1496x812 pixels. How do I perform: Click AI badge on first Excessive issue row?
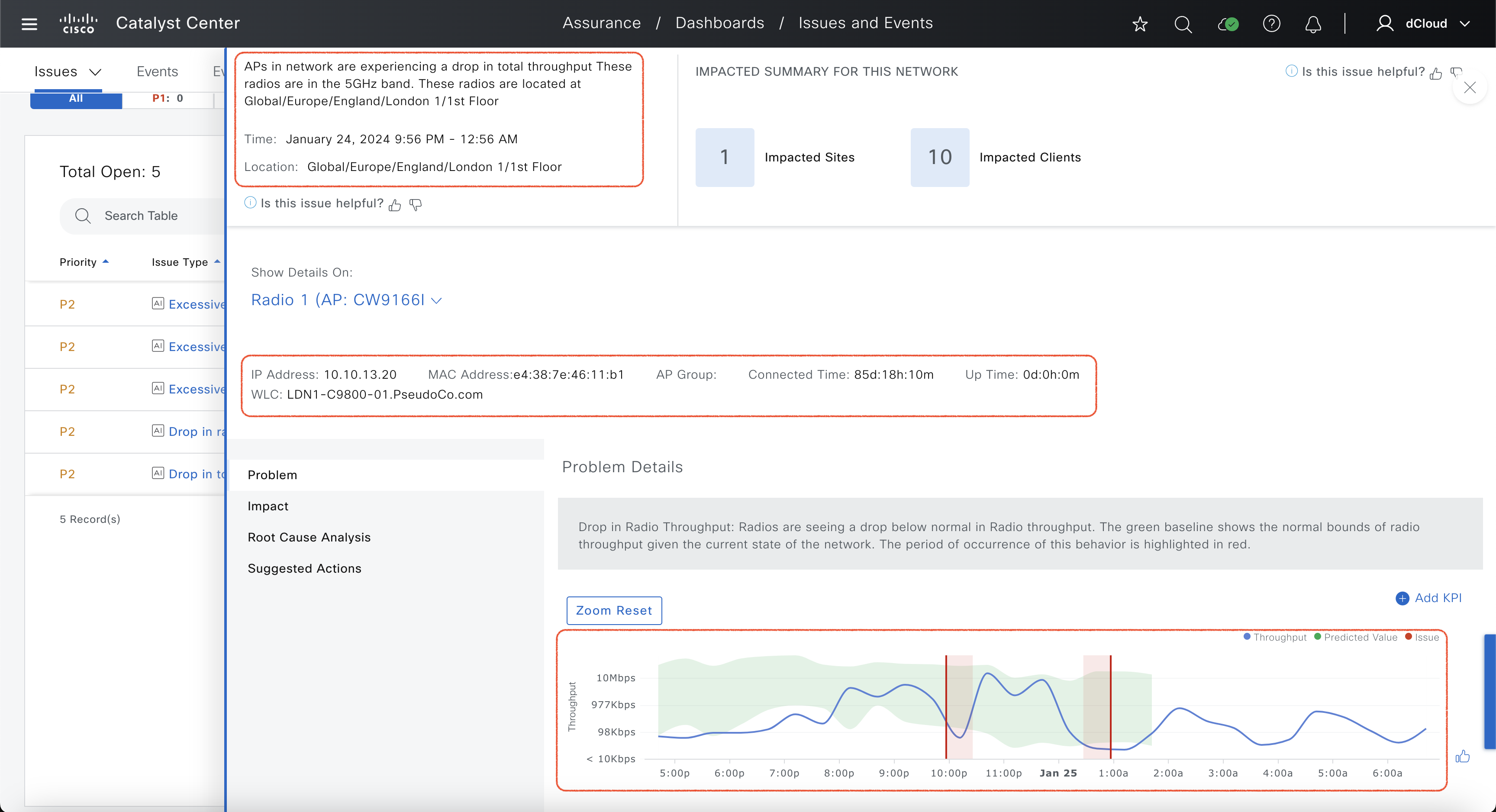[158, 303]
